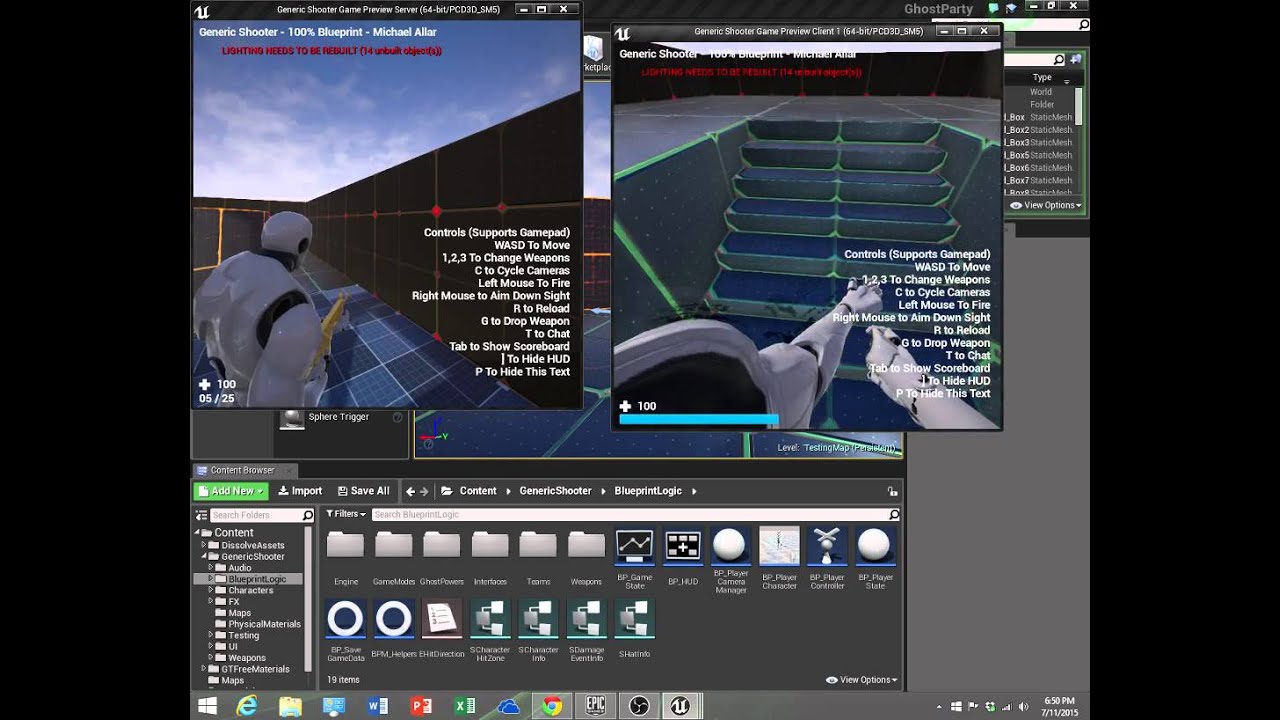The width and height of the screenshot is (1280, 720).
Task: Expand the GTFreeMaterials folder tree node
Action: coord(204,669)
